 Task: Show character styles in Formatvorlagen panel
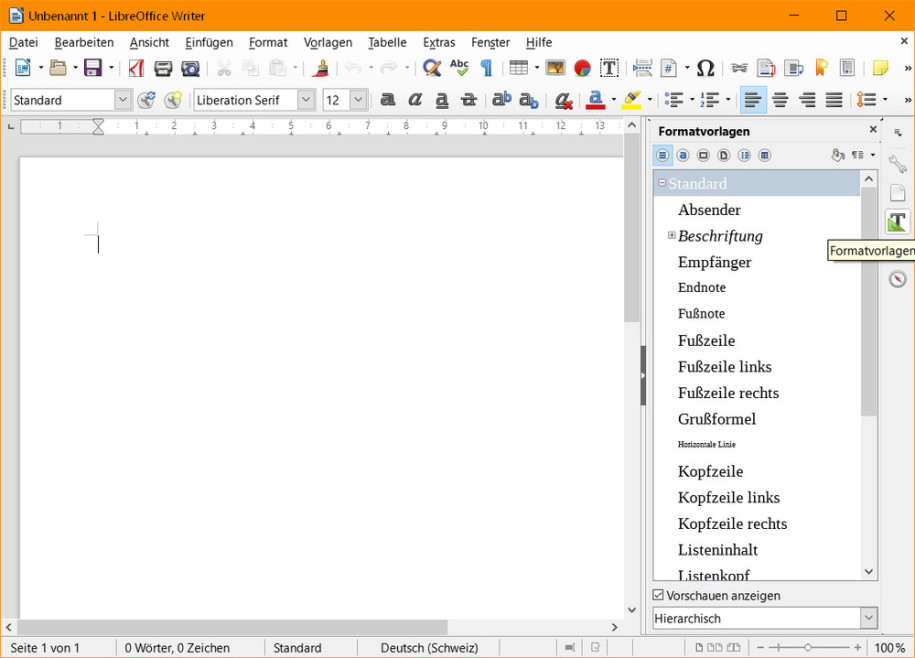pos(683,156)
